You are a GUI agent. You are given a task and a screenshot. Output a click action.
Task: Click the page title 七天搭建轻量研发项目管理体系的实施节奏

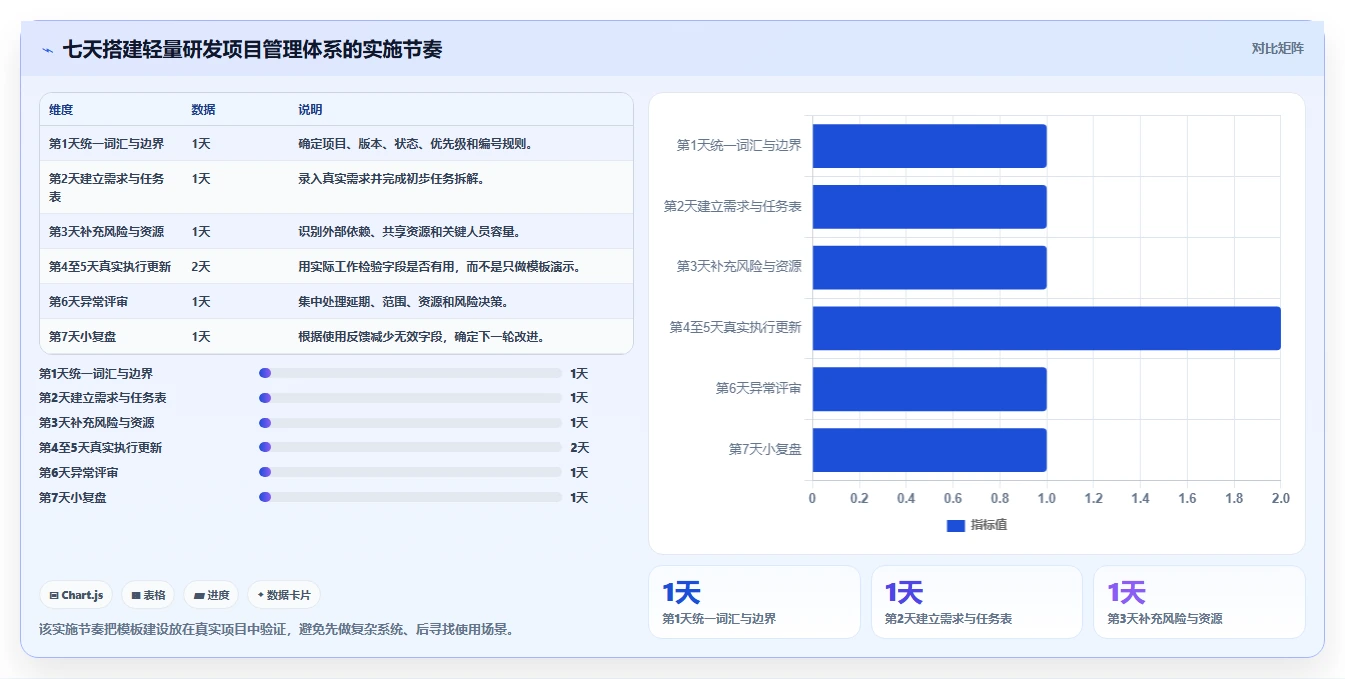point(252,49)
